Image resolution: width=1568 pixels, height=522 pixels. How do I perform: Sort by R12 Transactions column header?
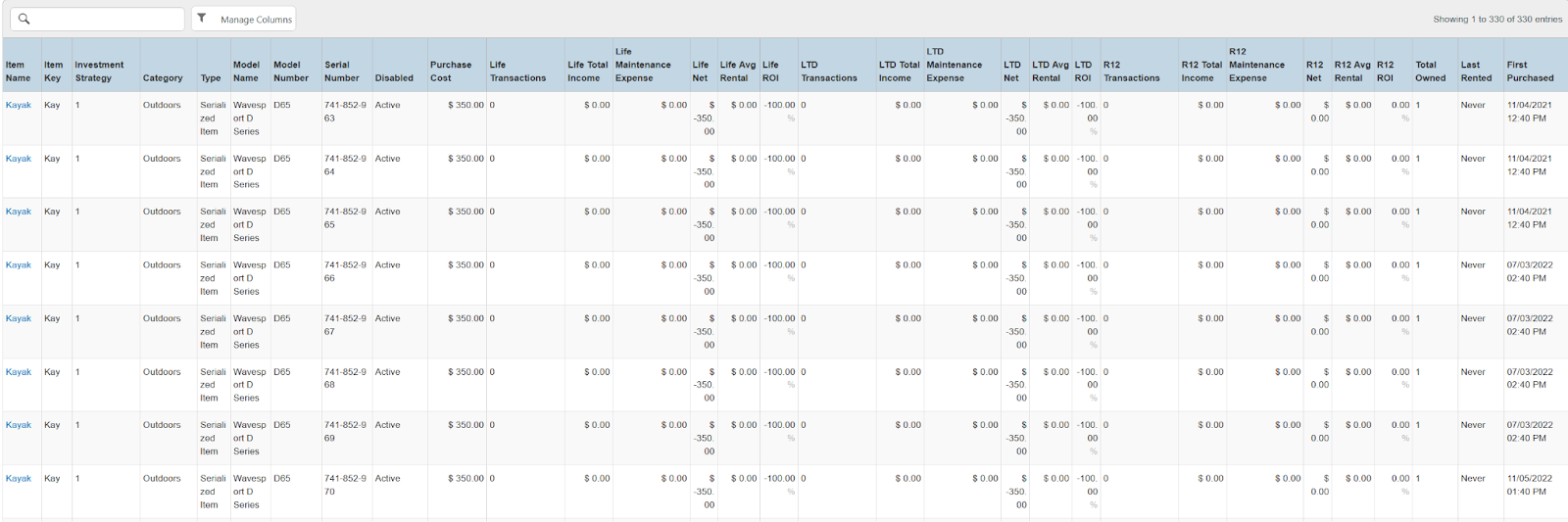(1131, 71)
